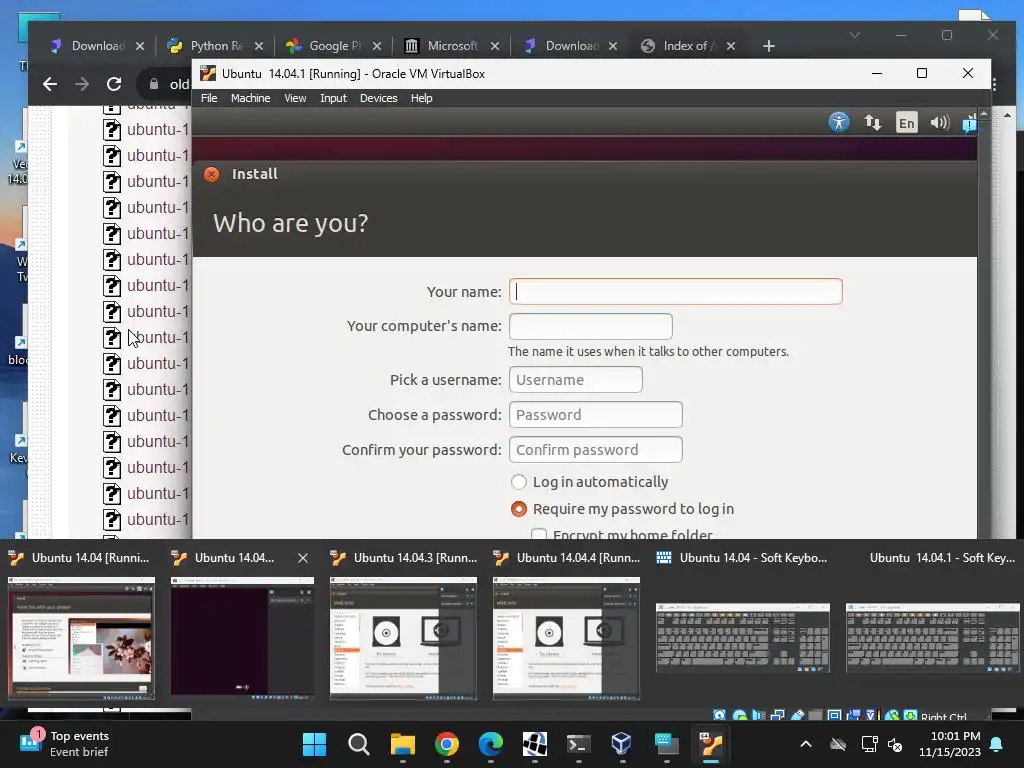The height and width of the screenshot is (768, 1024).
Task: Close the Index of tab
Action: pos(731,46)
